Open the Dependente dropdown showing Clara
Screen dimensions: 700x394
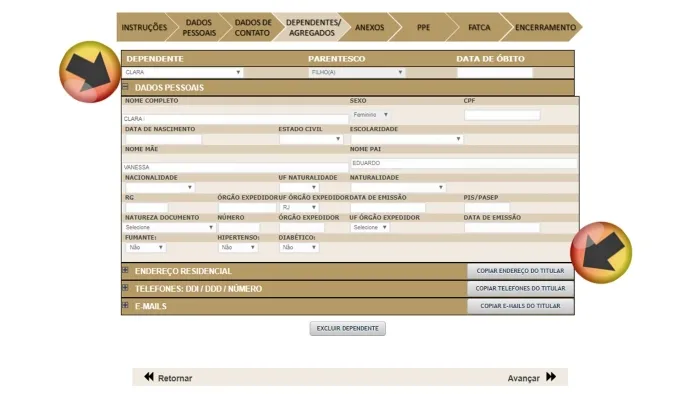[x=183, y=72]
